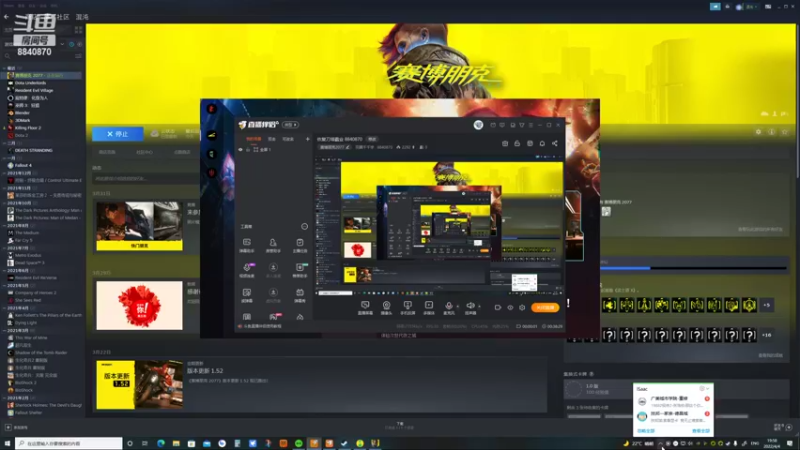This screenshot has width=800, height=450.
Task: Select the 我的场景 tab in Douyu
Action: point(254,139)
